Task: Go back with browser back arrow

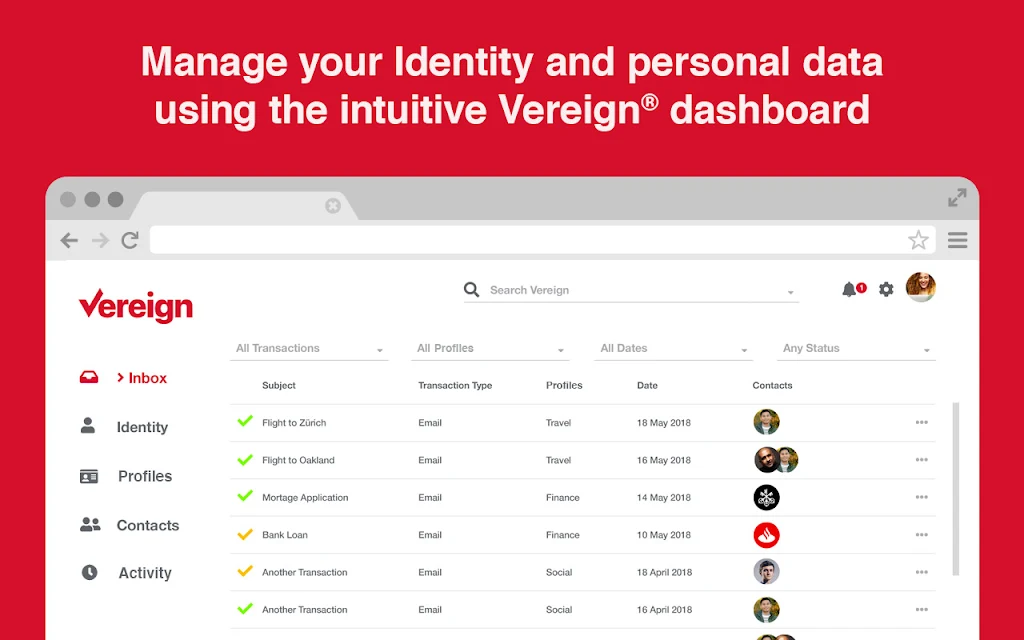Action: pyautogui.click(x=69, y=240)
